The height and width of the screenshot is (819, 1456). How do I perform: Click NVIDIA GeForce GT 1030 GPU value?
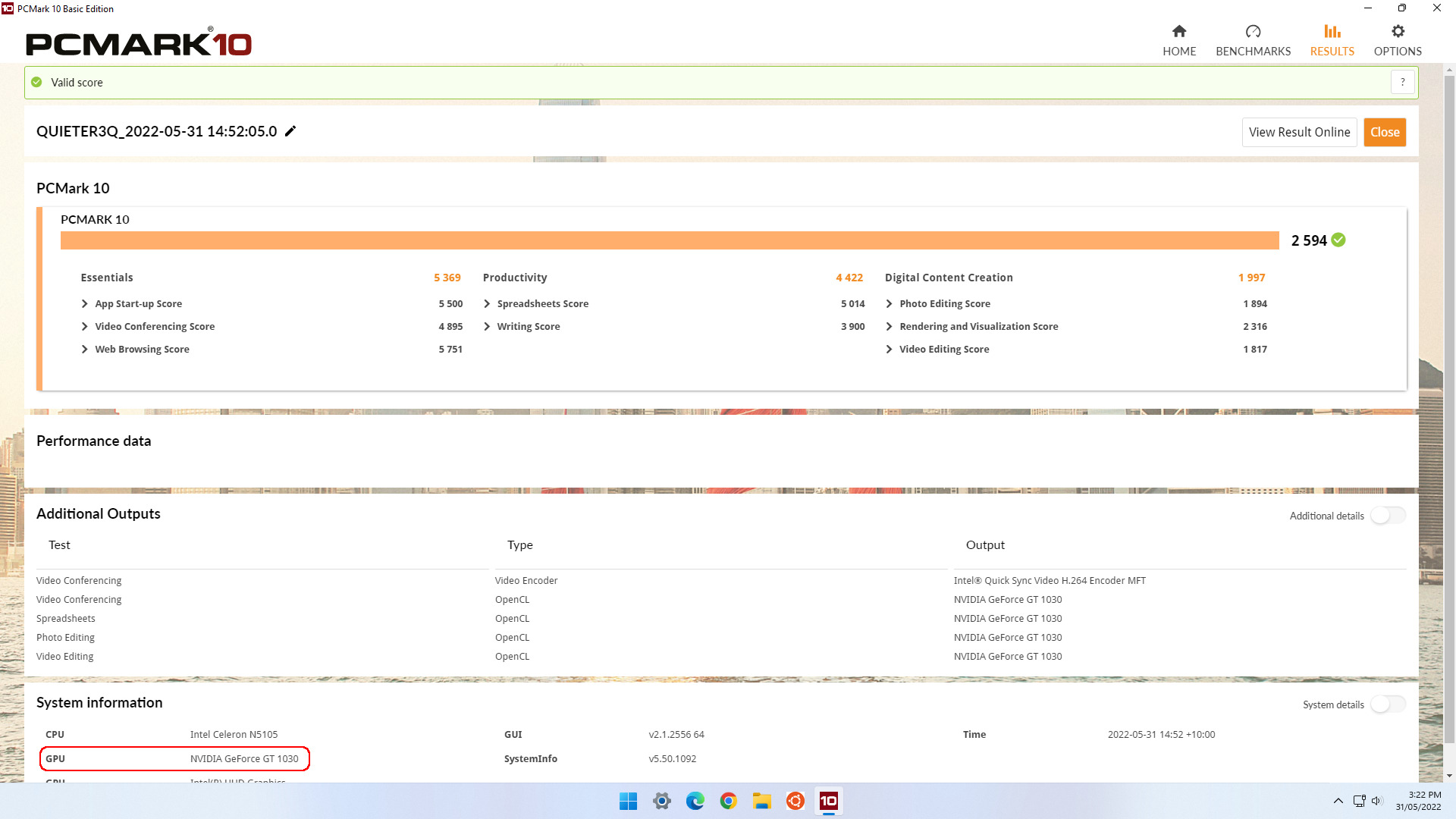pyautogui.click(x=244, y=758)
